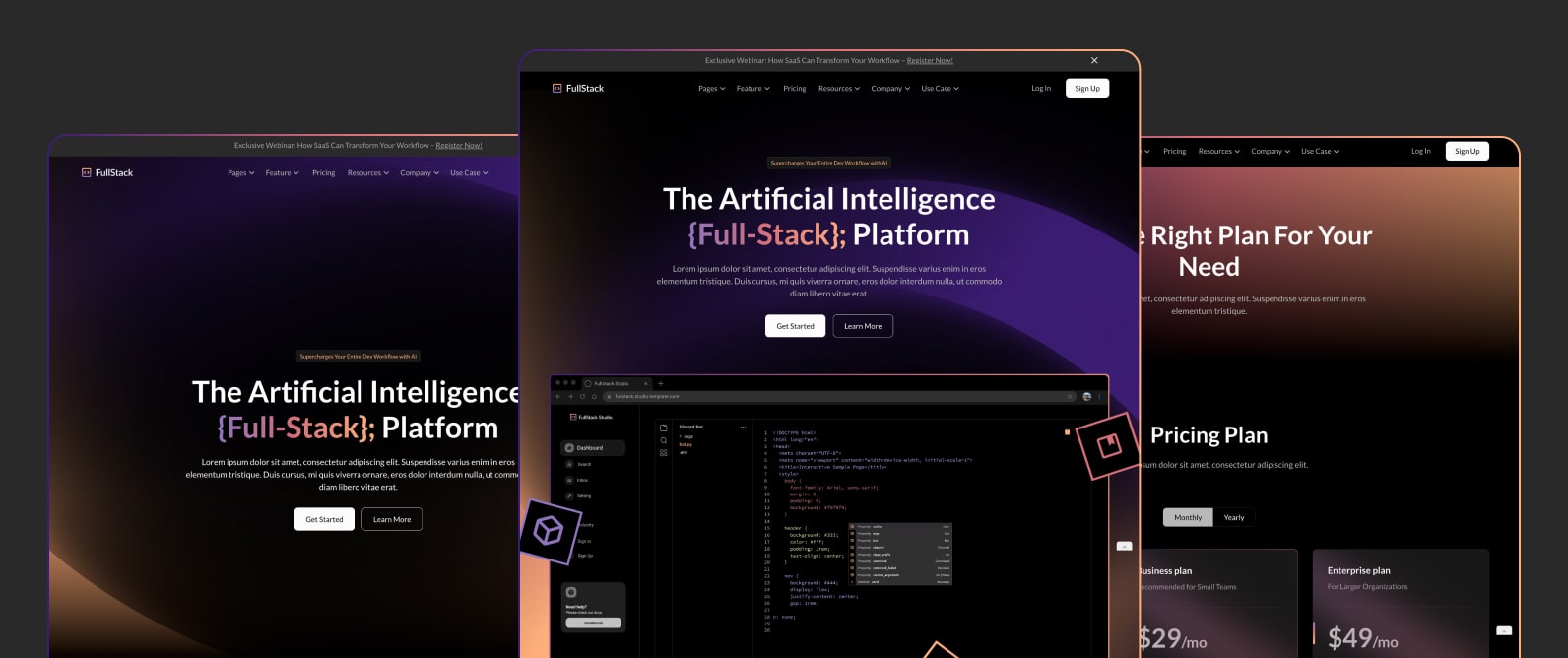Click Log In link in center window

1041,89
